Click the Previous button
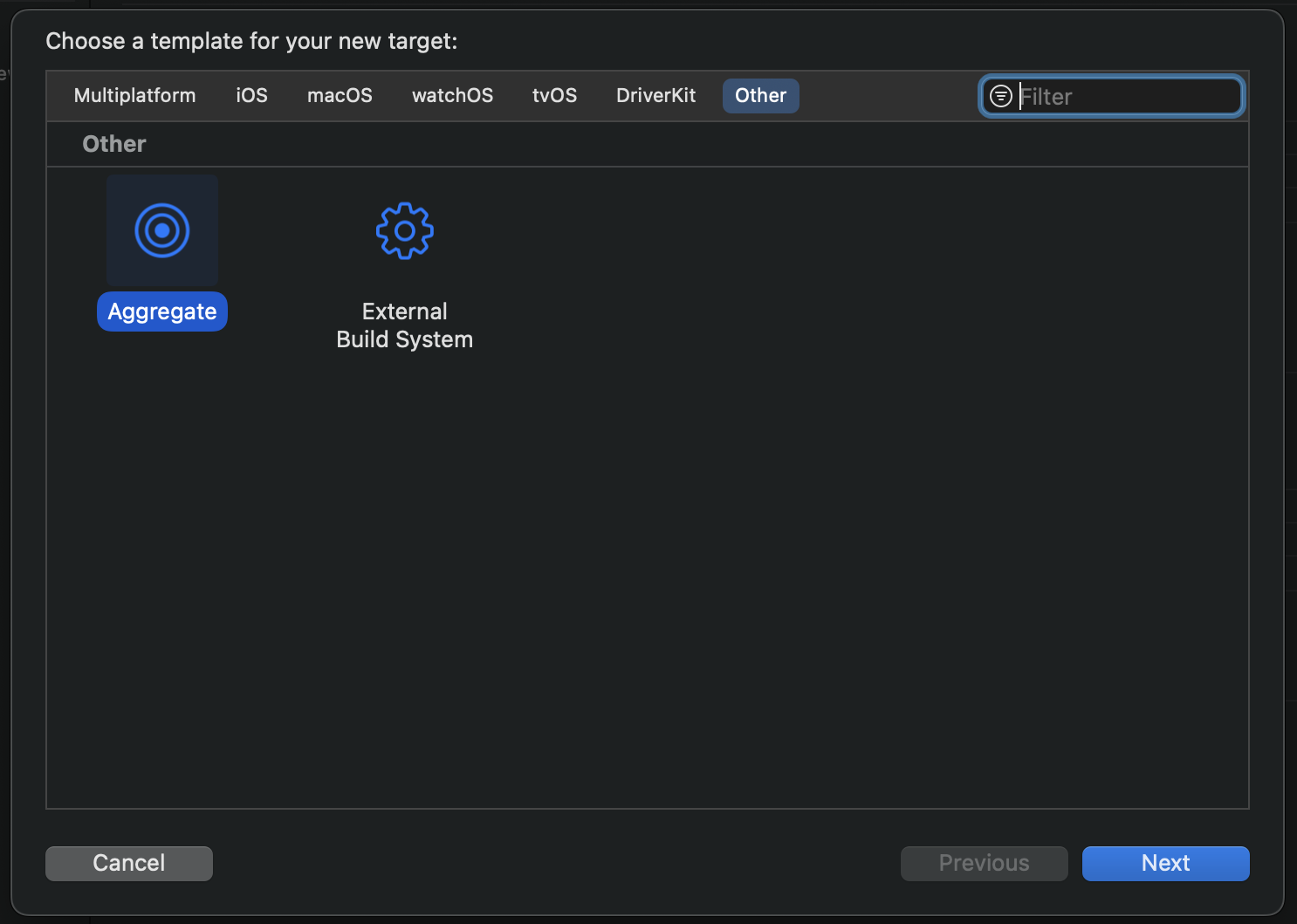The width and height of the screenshot is (1297, 924). tap(984, 863)
